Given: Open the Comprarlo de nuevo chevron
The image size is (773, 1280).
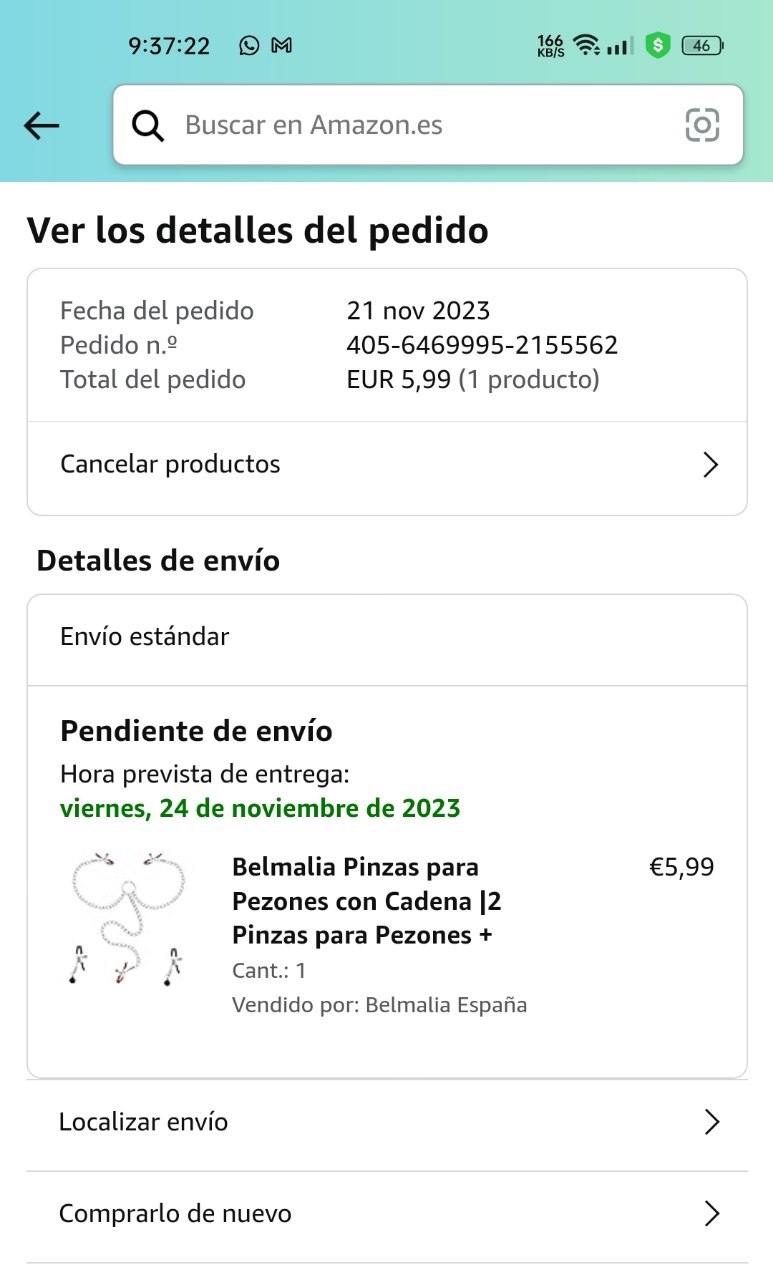Looking at the screenshot, I should [x=711, y=1214].
